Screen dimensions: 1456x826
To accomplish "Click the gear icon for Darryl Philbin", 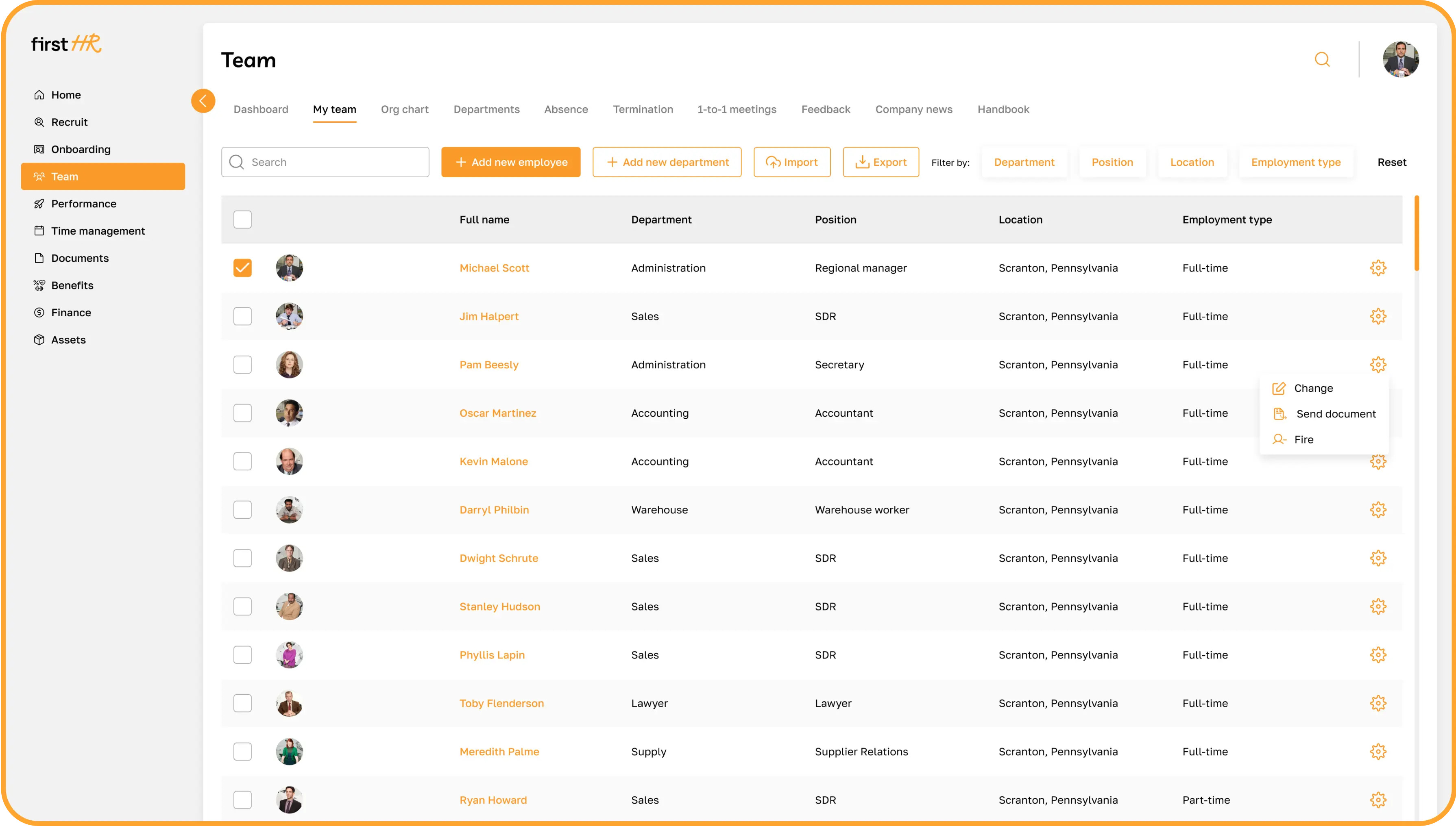I will 1378,509.
